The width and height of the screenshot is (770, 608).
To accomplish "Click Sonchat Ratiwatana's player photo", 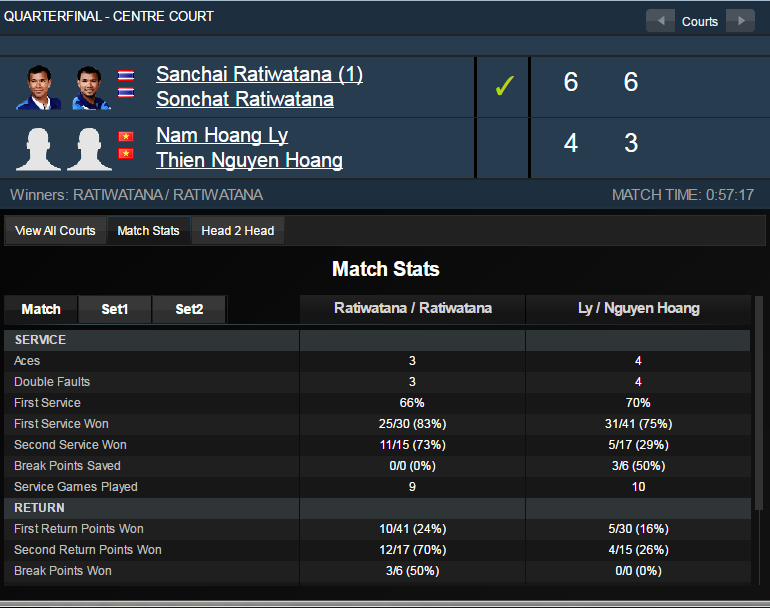I will [91, 87].
